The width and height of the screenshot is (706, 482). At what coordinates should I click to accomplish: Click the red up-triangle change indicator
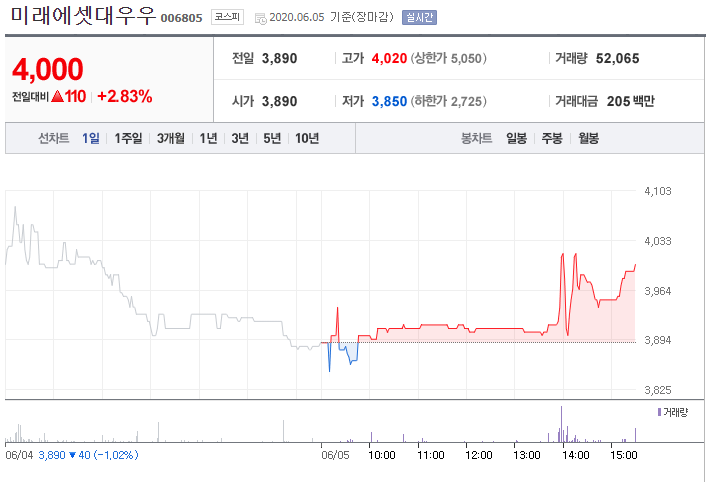point(57,96)
